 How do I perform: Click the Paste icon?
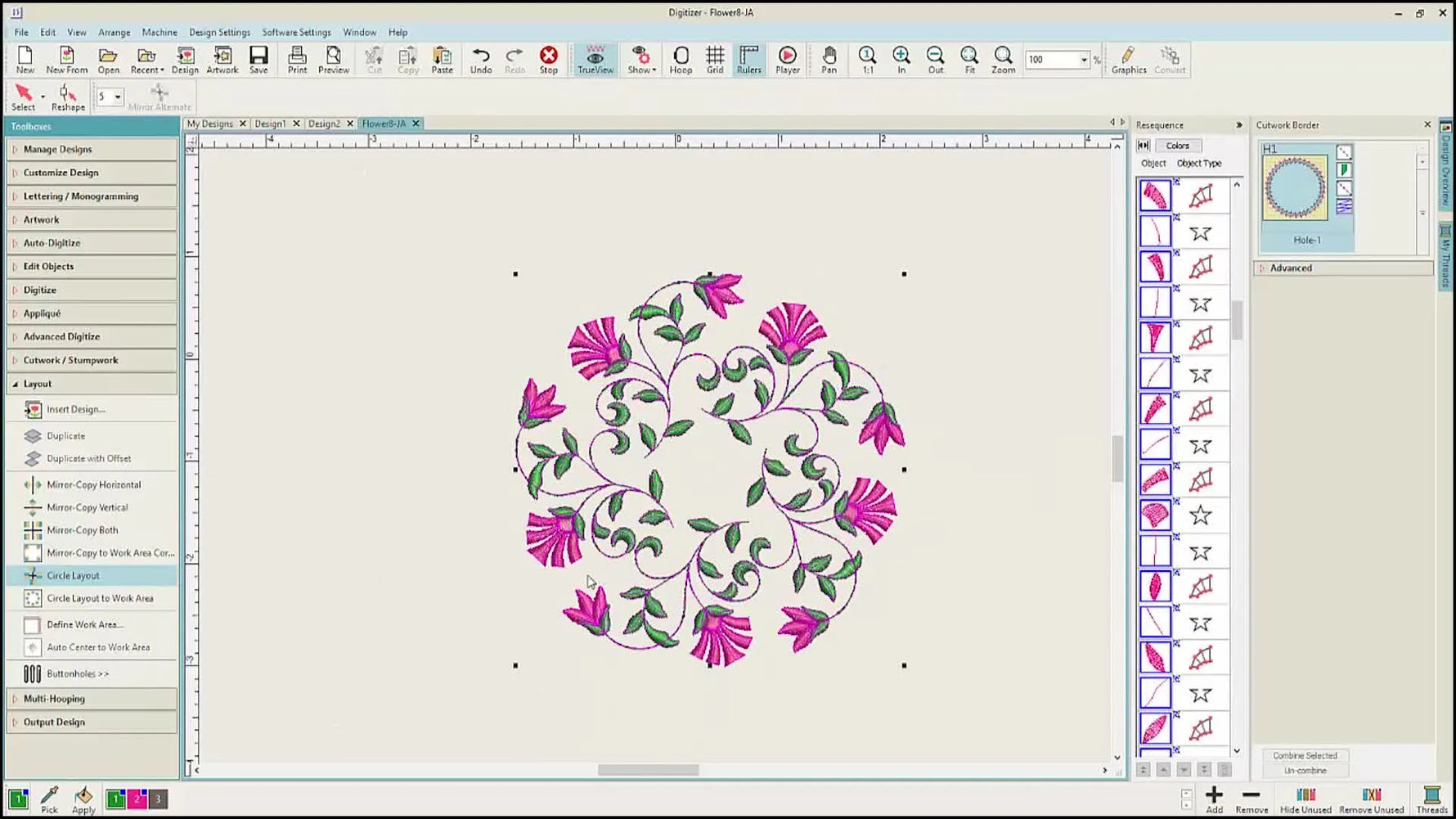[x=442, y=60]
